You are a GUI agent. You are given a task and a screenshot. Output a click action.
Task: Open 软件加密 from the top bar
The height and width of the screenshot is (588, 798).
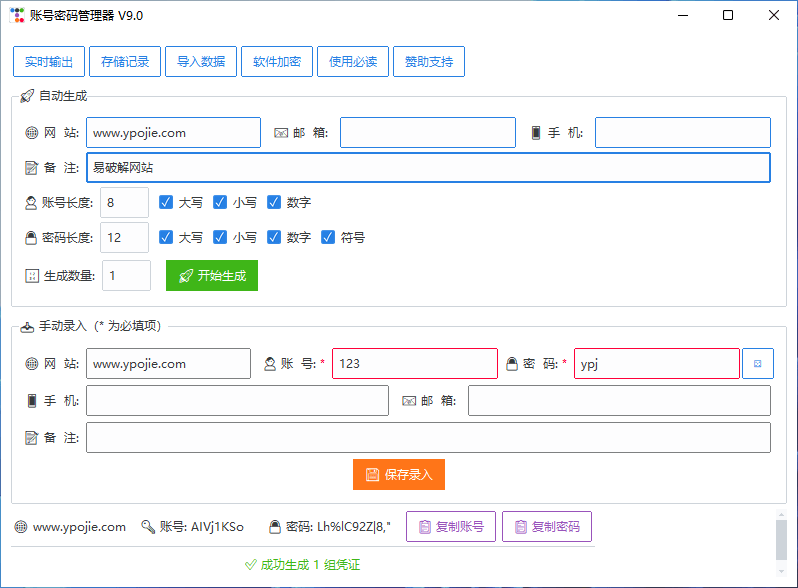point(277,62)
